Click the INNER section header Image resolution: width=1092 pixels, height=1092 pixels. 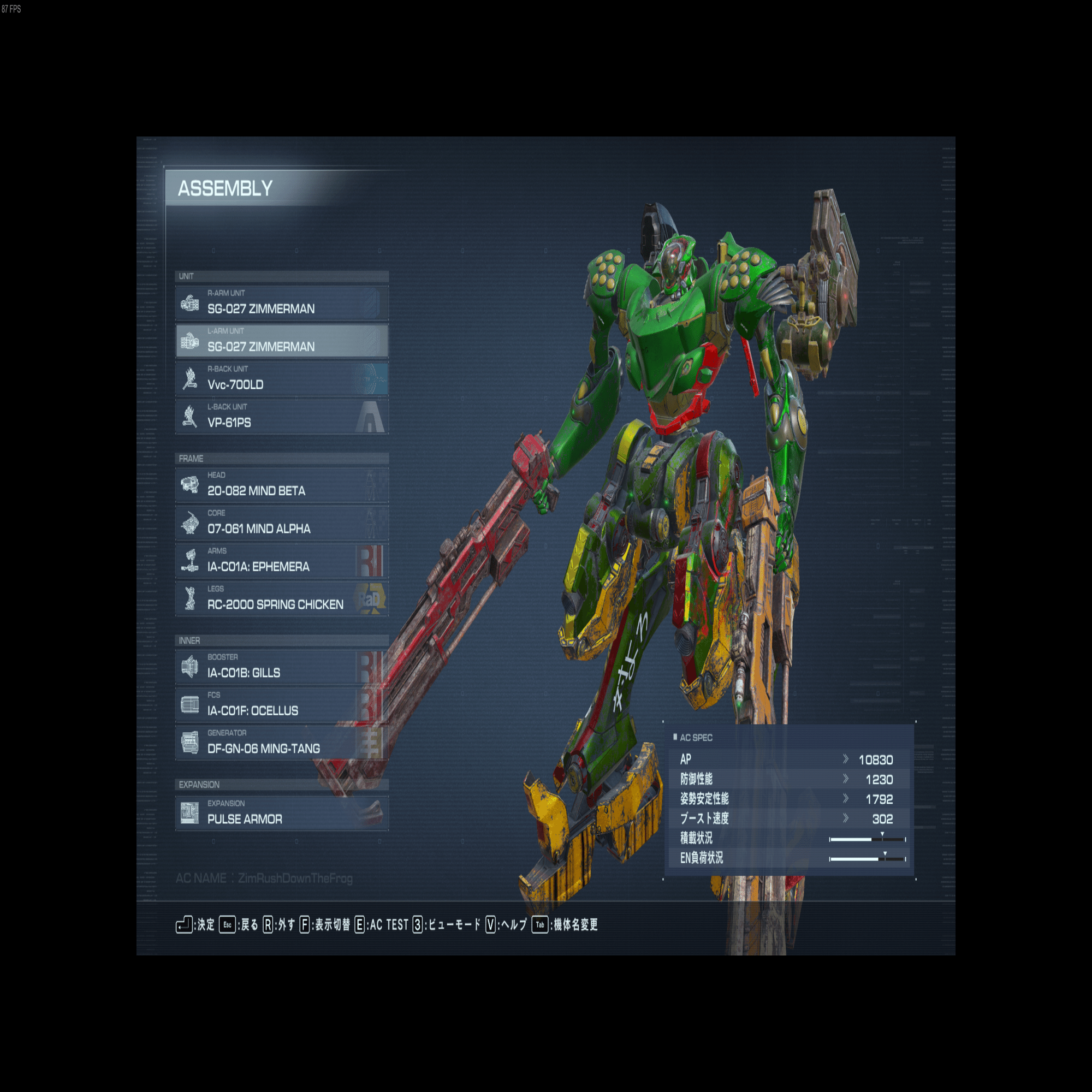(282, 640)
